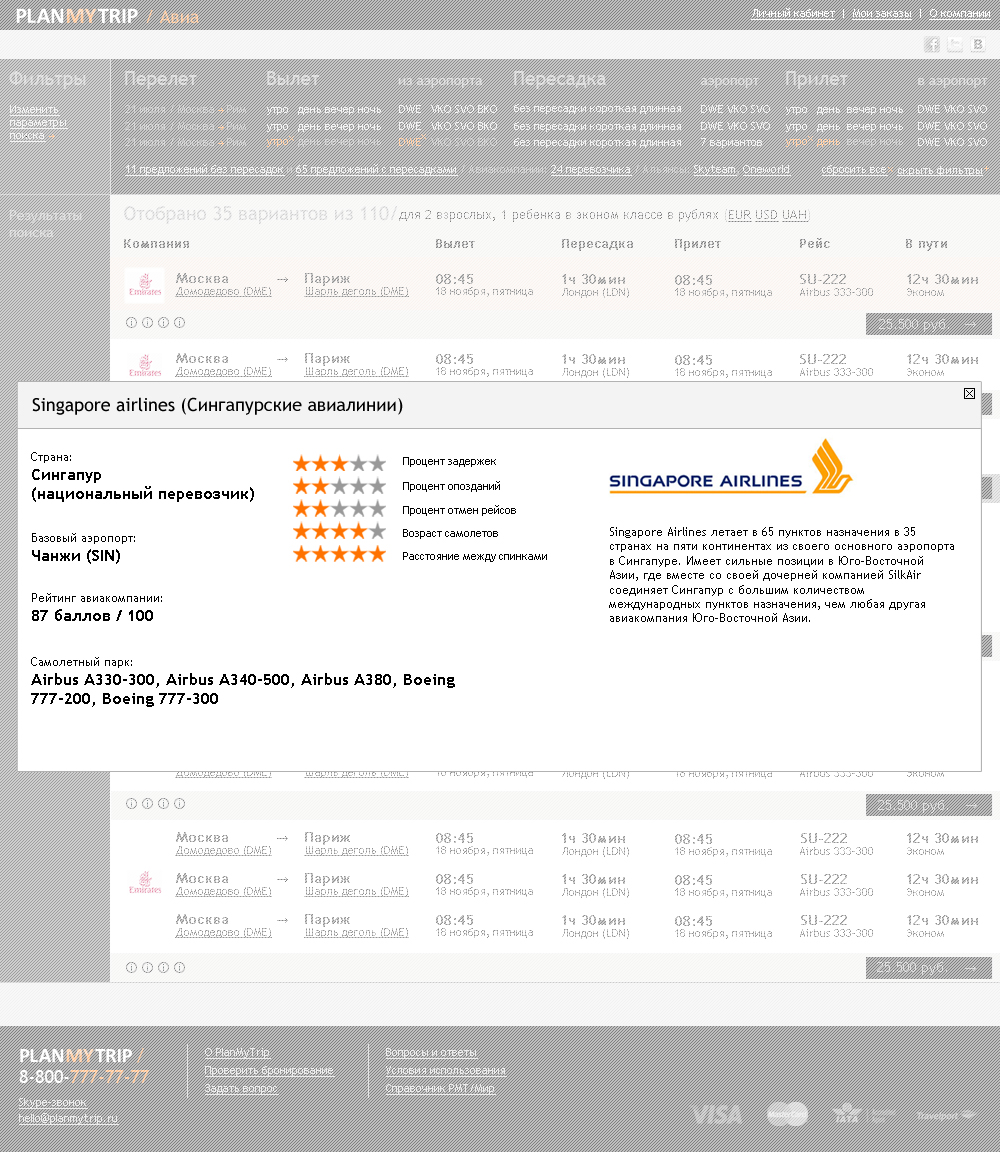Show 11 предложений без пересадок

coord(204,169)
